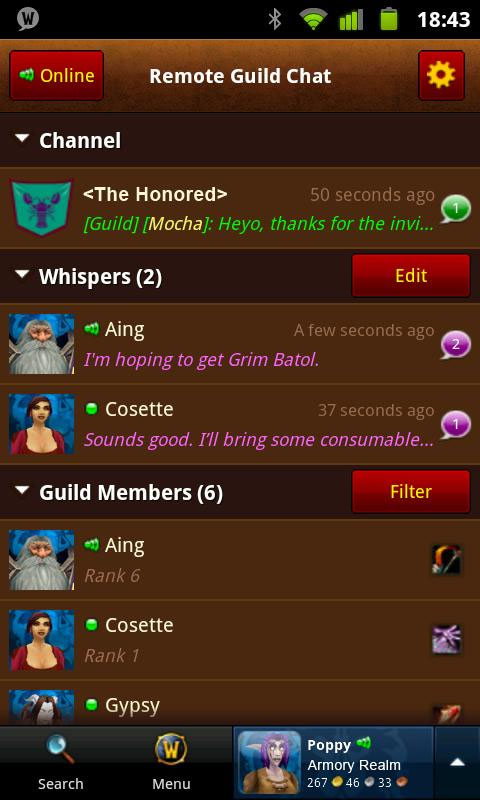Tap The Honored guild lobster tabard icon
This screenshot has height=800, width=480.
(42, 208)
